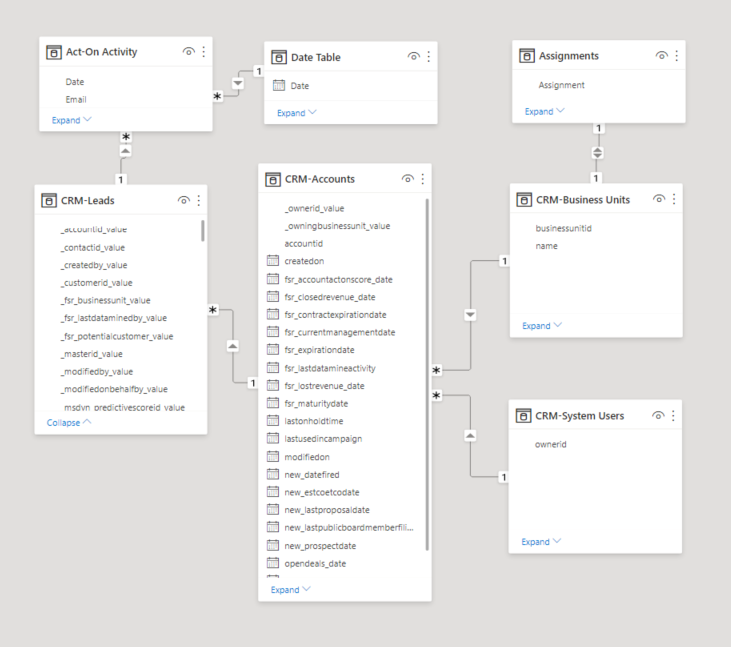Select bidirectional arrow between Assignments and Business Units
Viewport: 731px width, 647px height.
597,152
